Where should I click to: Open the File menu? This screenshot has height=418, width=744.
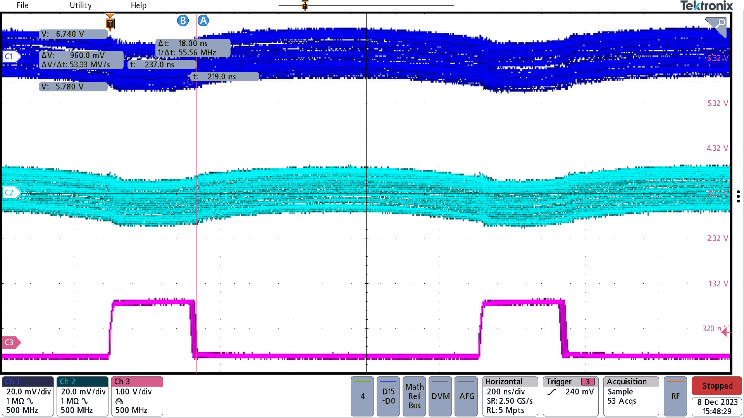click(x=22, y=6)
